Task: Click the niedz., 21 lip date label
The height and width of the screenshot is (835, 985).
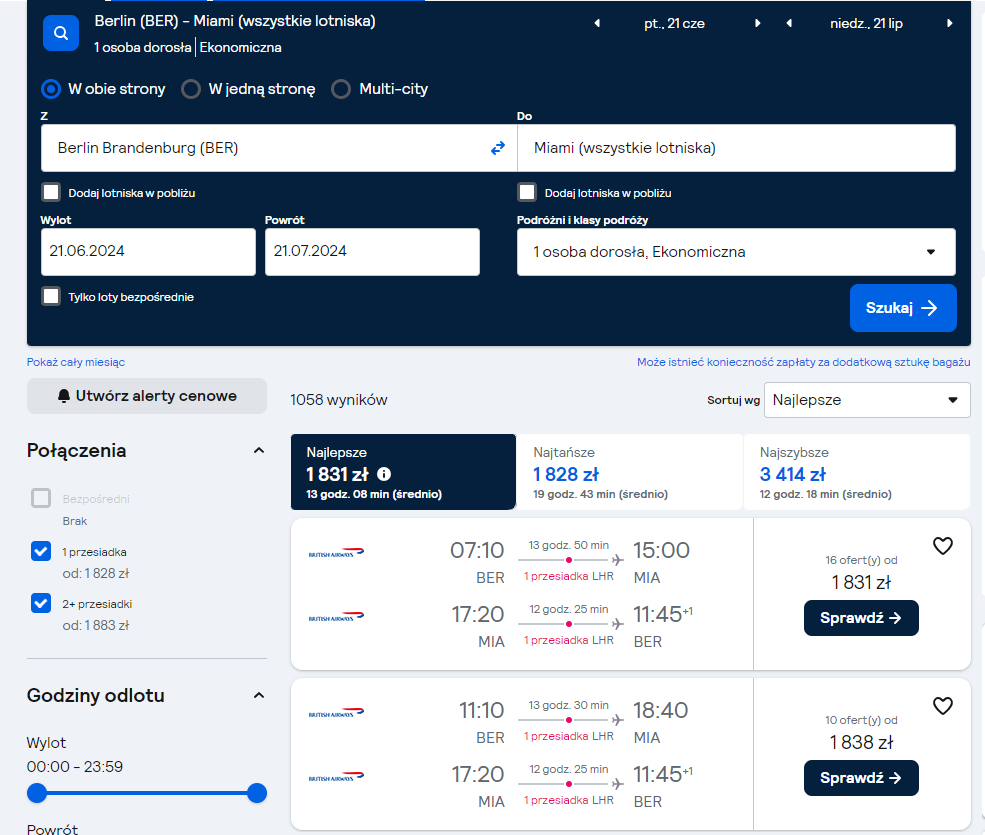Action: (866, 24)
